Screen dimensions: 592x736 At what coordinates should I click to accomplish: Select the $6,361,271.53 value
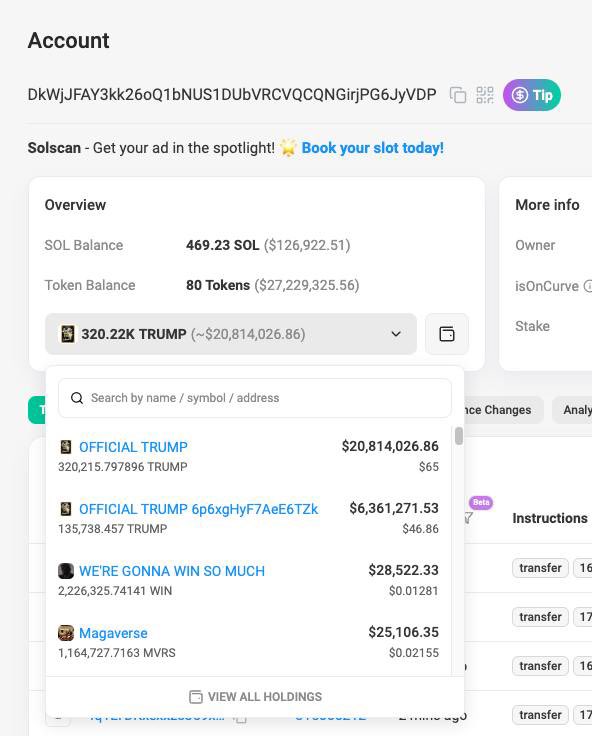coord(394,508)
